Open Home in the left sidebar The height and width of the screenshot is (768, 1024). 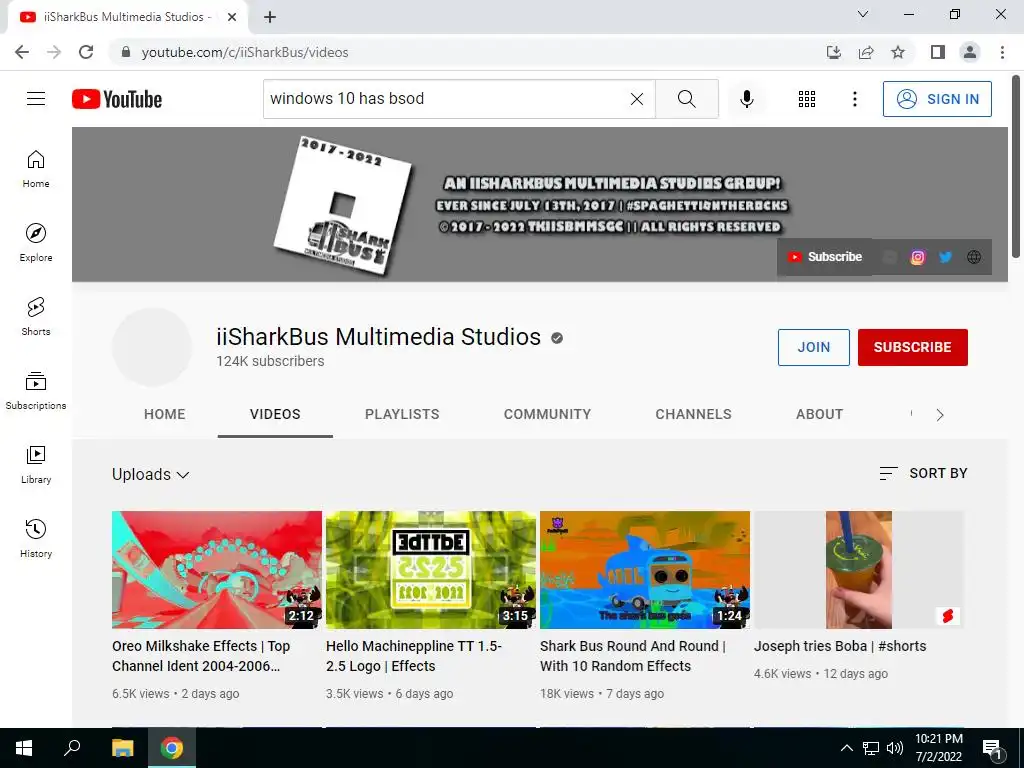coord(36,169)
